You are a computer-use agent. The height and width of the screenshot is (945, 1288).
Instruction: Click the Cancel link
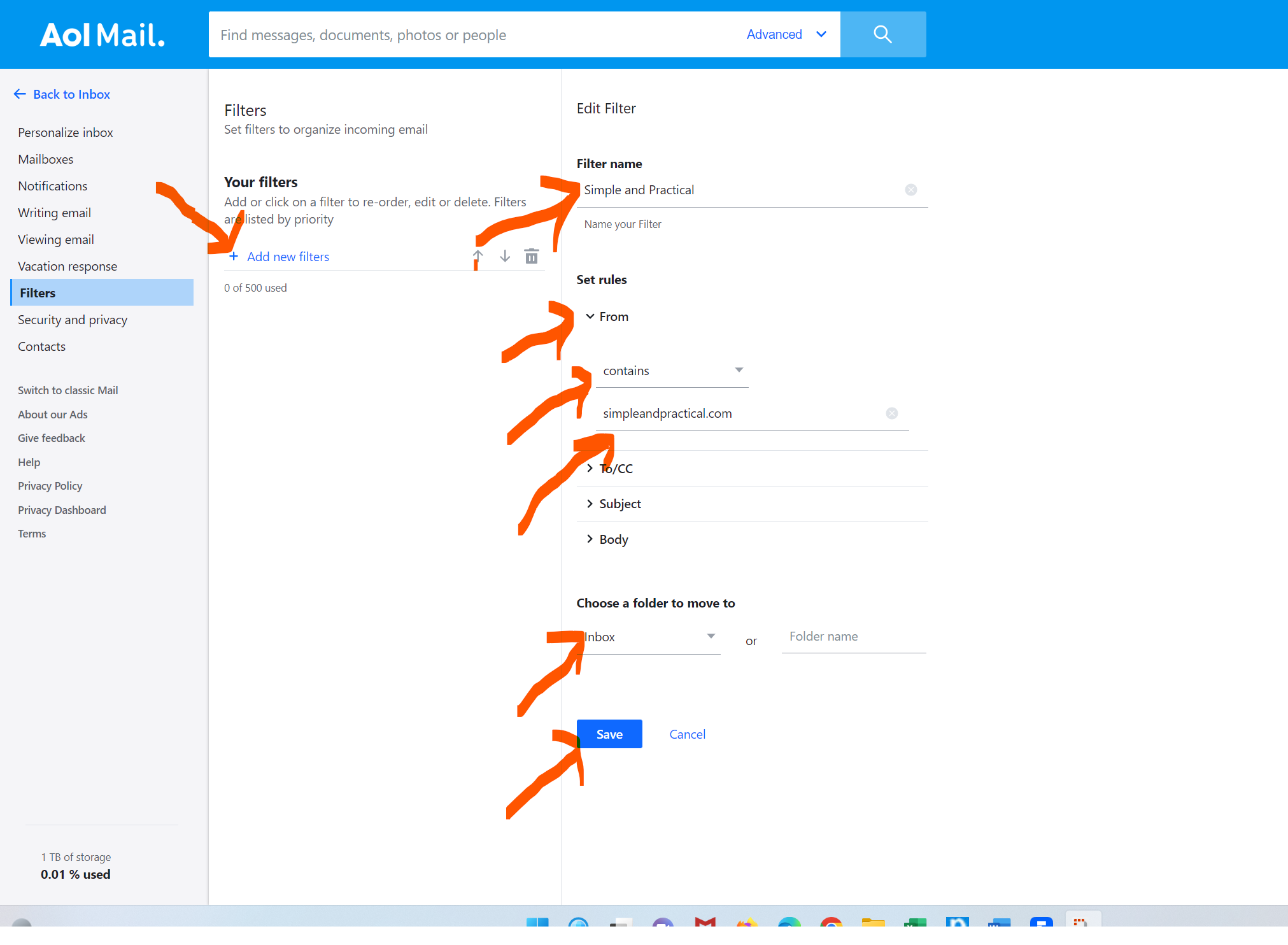point(687,734)
